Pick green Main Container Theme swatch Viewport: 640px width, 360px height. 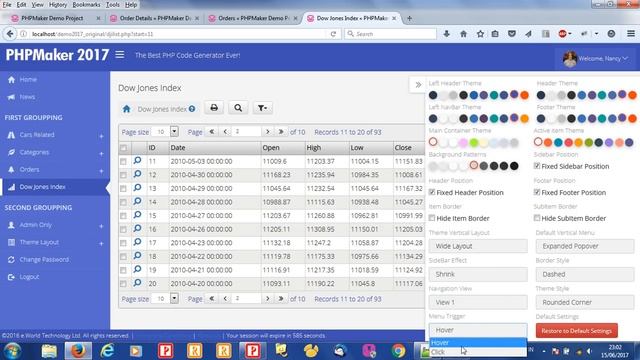473,142
